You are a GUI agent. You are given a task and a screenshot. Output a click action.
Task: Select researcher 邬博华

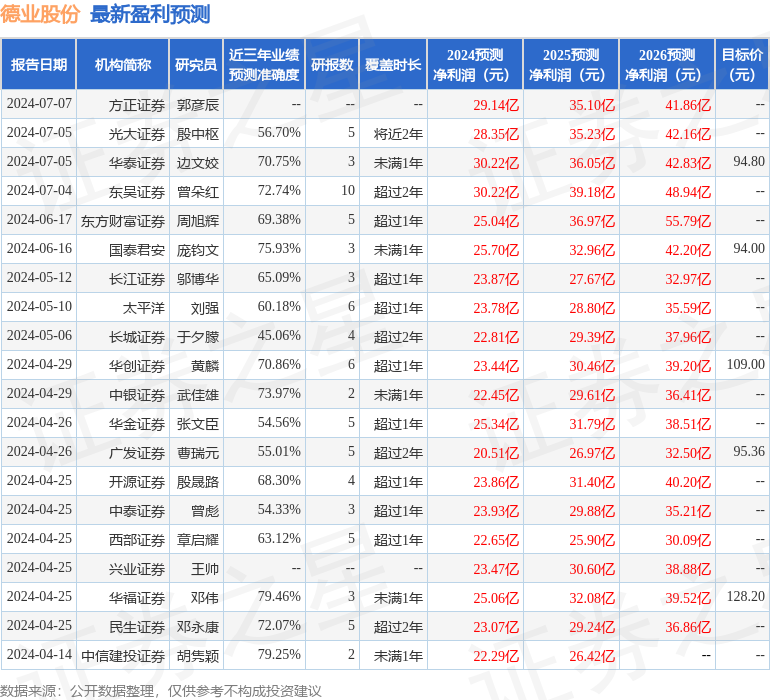pos(198,279)
